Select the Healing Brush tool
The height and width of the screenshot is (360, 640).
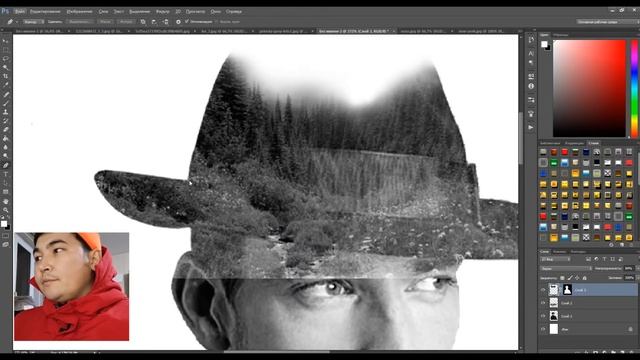[5, 94]
